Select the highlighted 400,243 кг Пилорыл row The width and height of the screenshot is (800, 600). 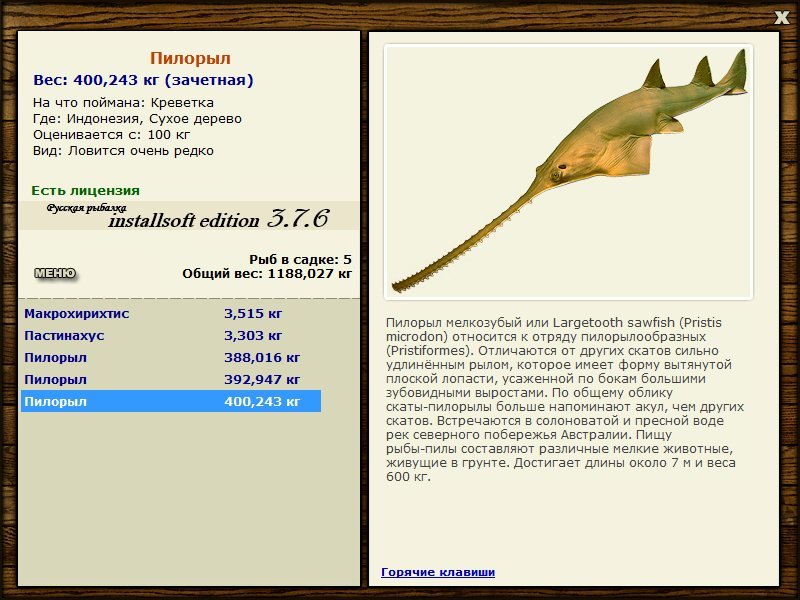(x=171, y=401)
